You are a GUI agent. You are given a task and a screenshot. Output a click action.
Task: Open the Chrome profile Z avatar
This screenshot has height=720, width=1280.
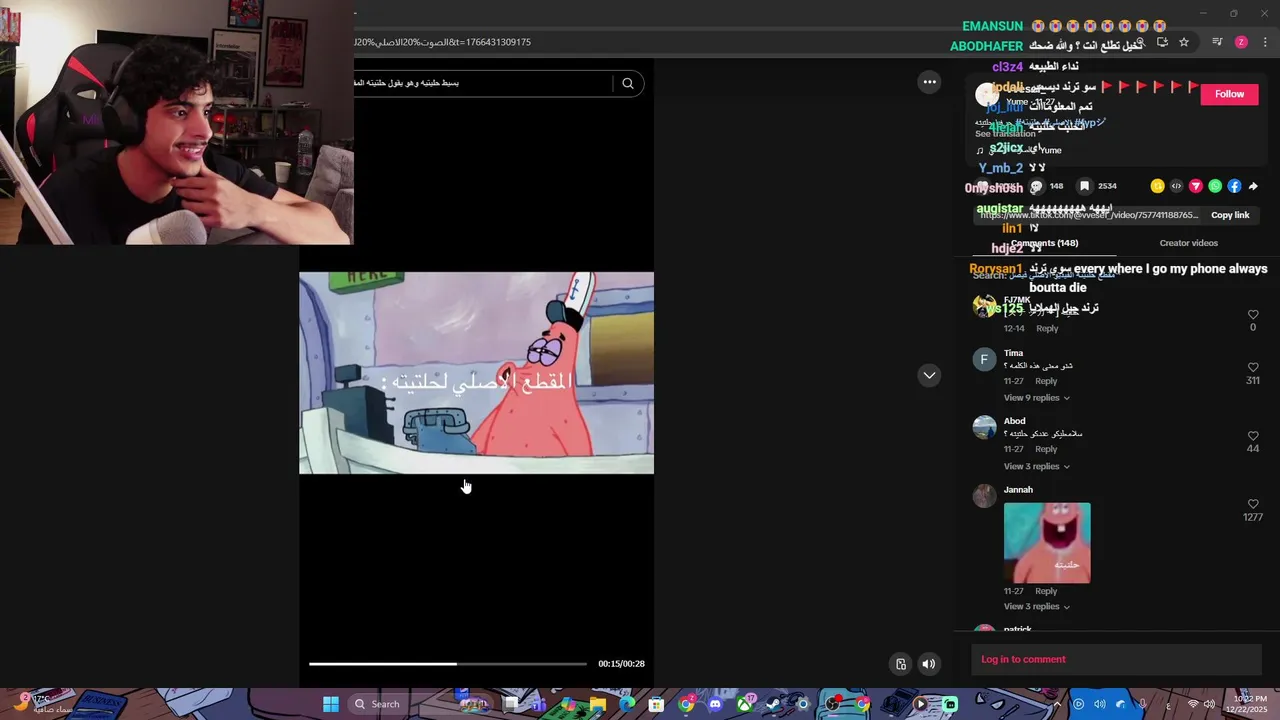point(1241,42)
